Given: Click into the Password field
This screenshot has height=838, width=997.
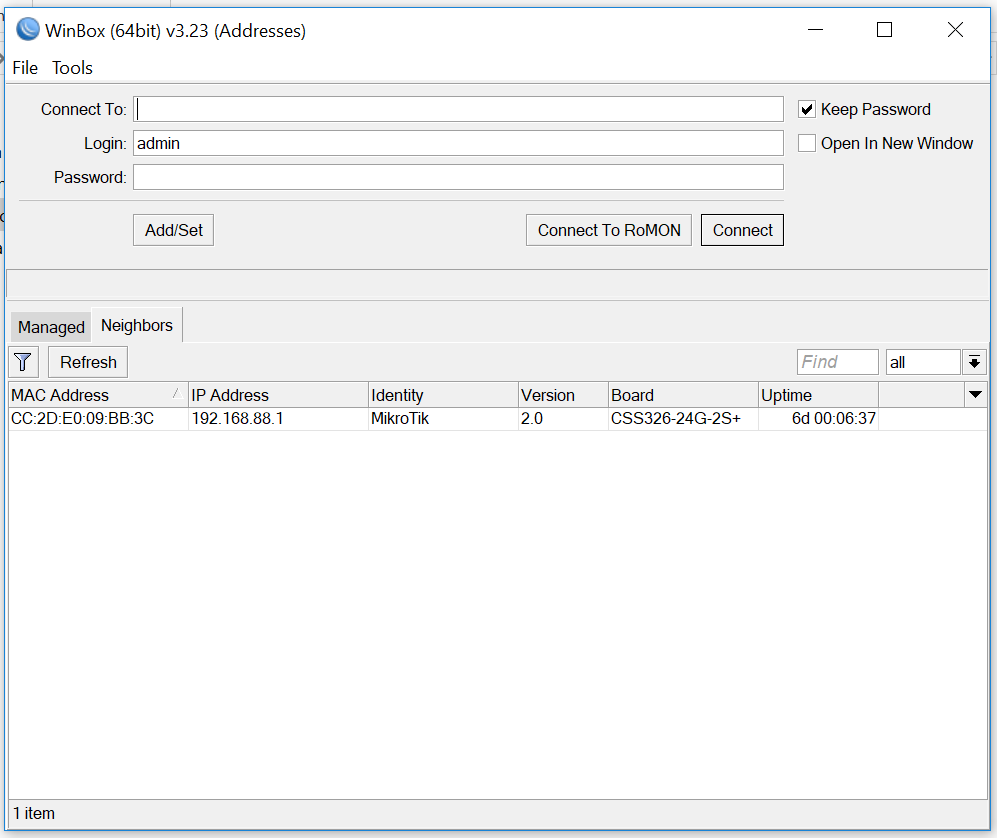Looking at the screenshot, I should [458, 177].
